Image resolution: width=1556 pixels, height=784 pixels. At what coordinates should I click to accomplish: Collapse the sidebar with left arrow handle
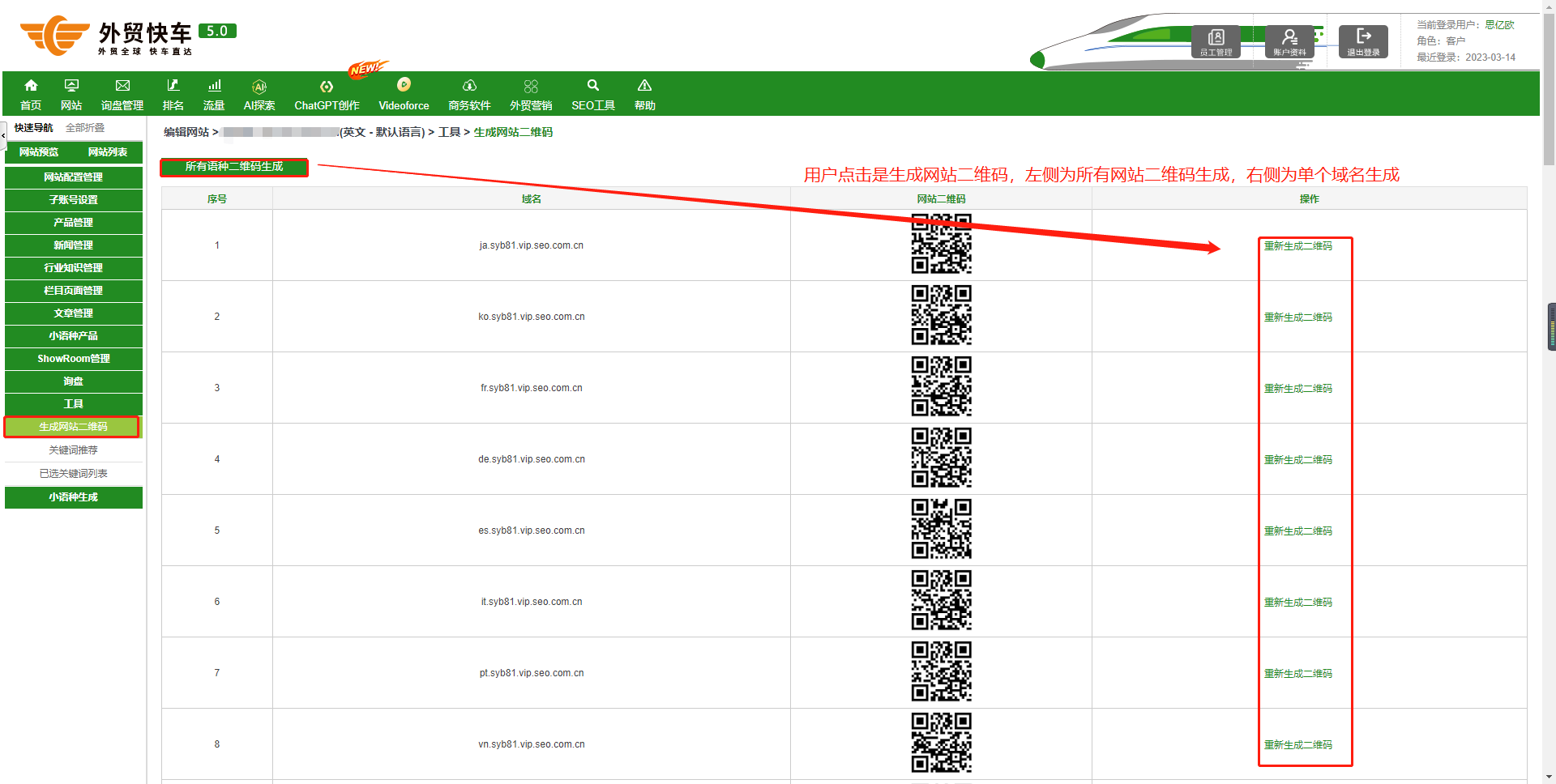click(x=3, y=135)
